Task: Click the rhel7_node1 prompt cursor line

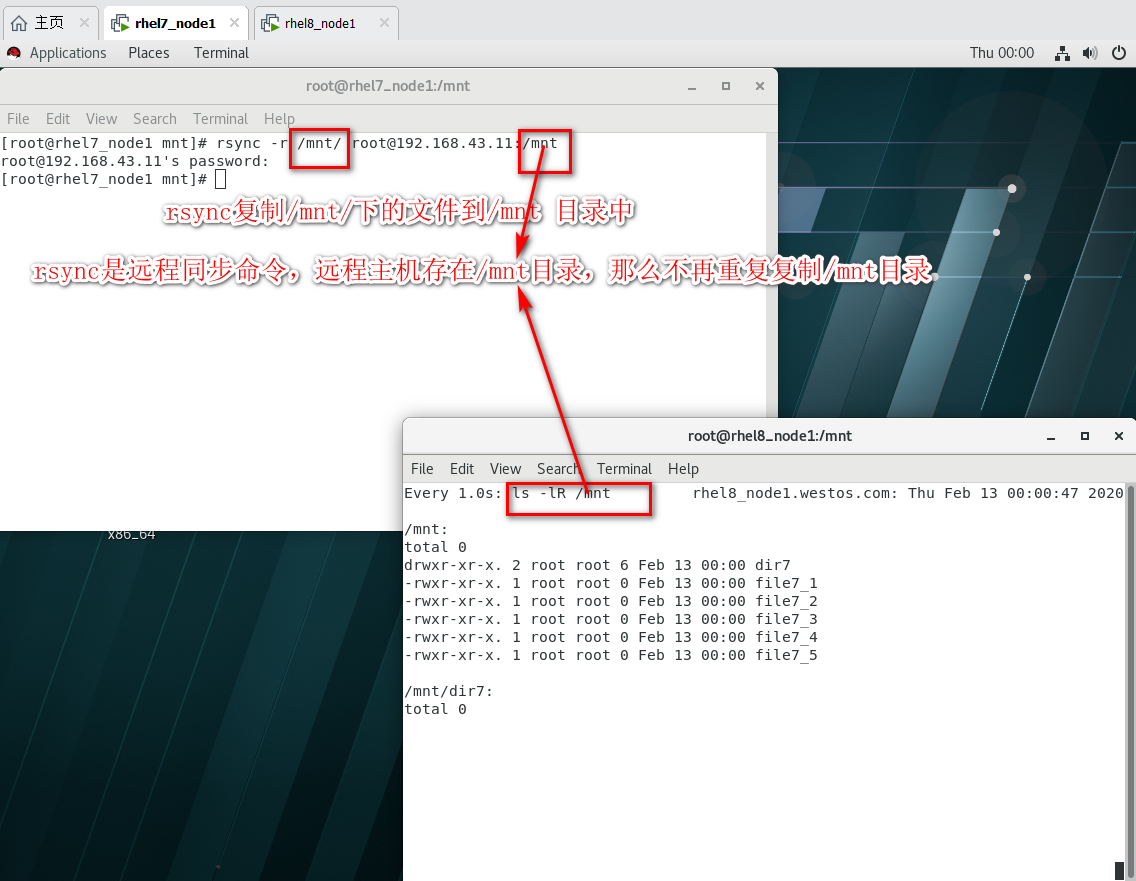Action: coord(114,179)
